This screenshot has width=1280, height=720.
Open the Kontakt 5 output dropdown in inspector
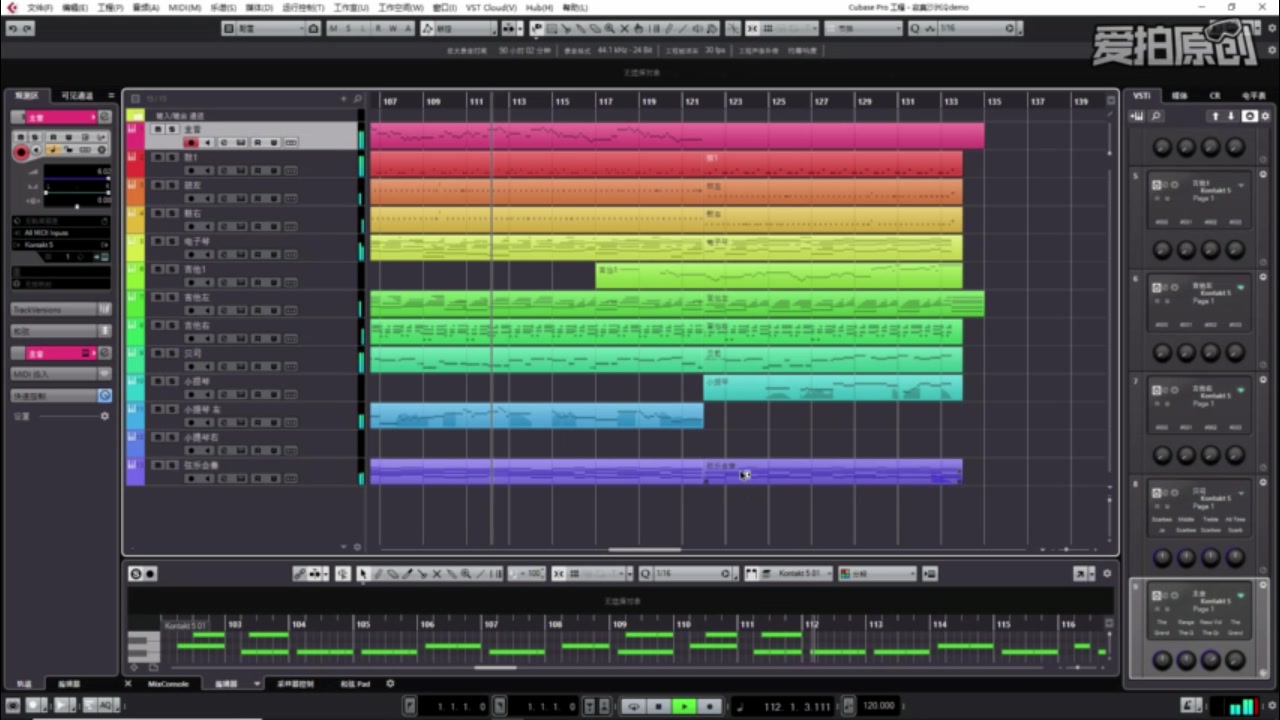[x=60, y=244]
